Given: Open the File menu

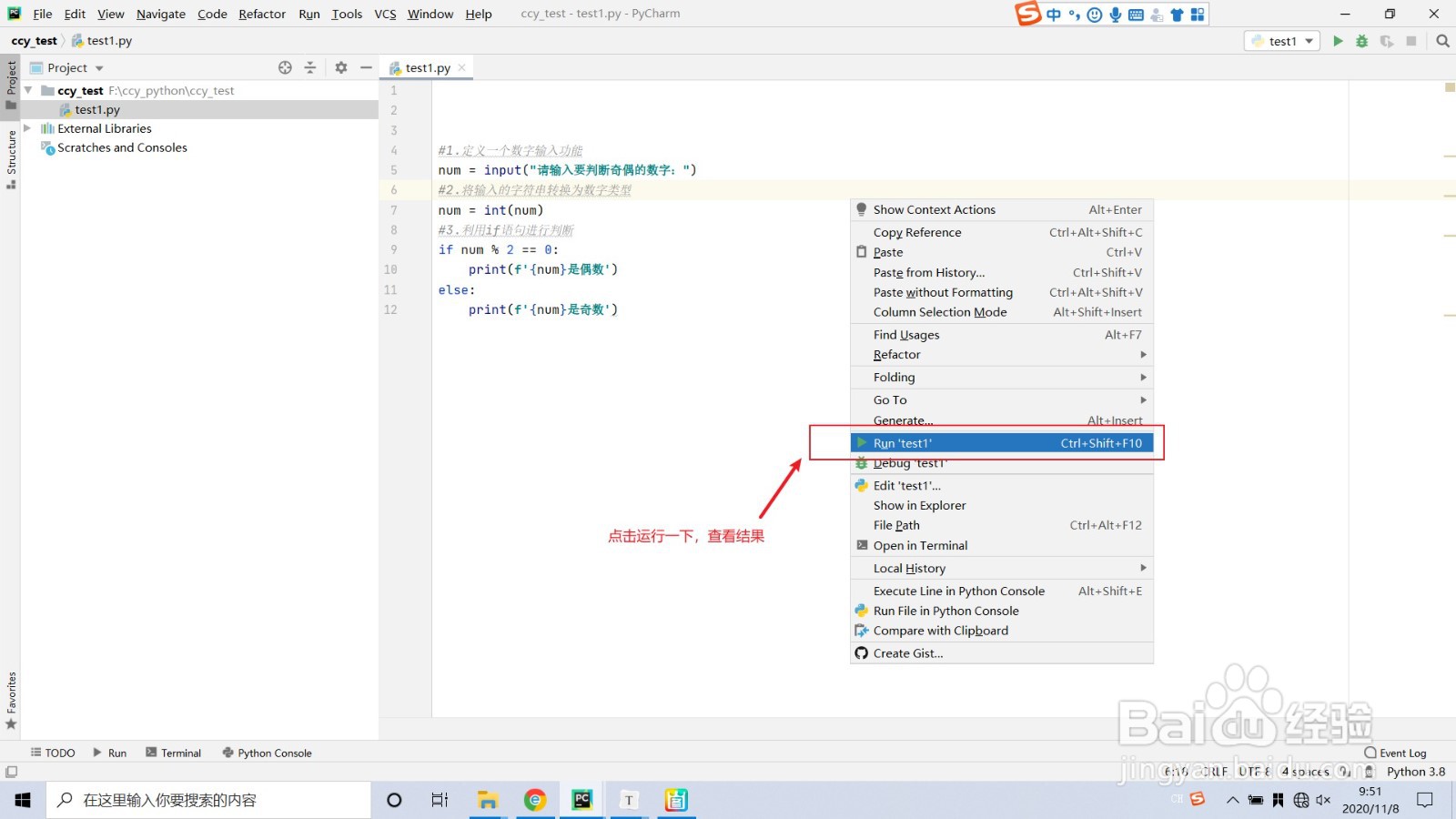Looking at the screenshot, I should tap(43, 14).
